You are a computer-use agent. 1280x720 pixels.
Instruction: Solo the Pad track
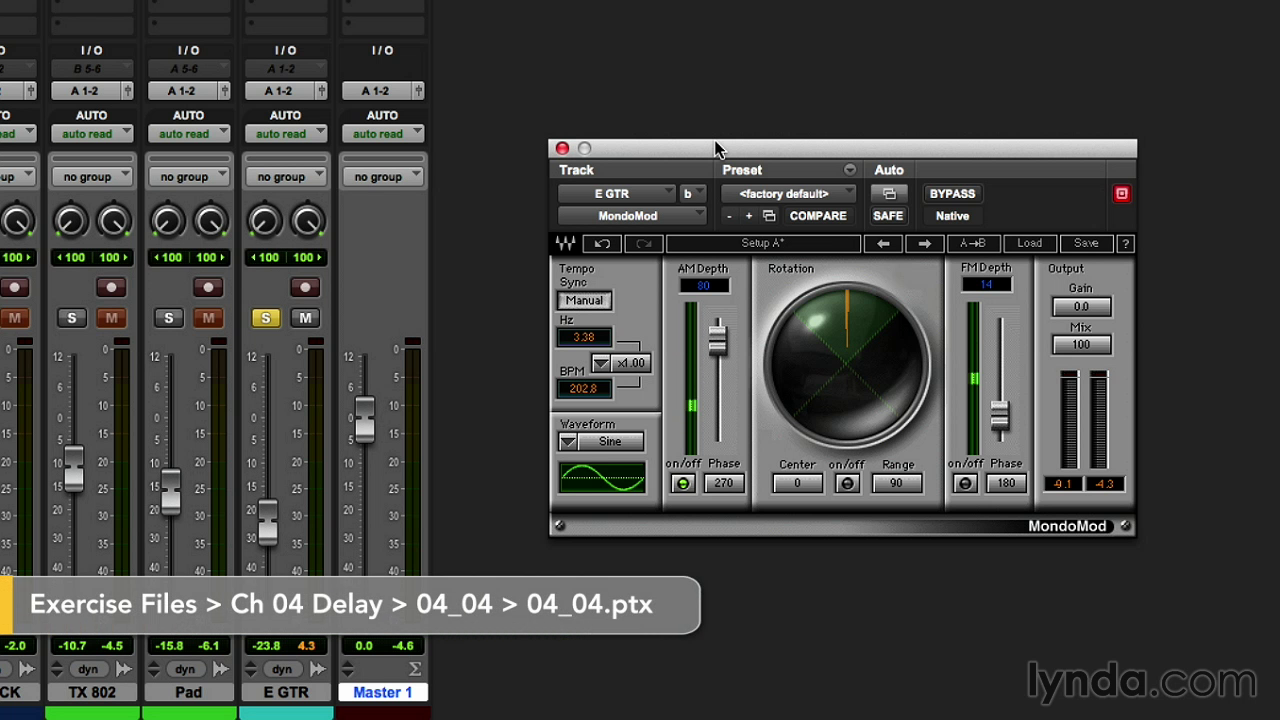(168, 318)
